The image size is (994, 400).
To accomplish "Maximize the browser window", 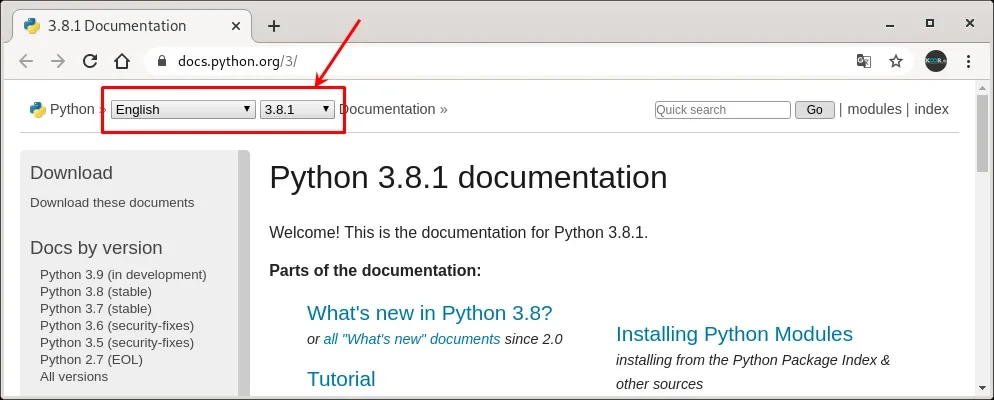I will [x=930, y=23].
